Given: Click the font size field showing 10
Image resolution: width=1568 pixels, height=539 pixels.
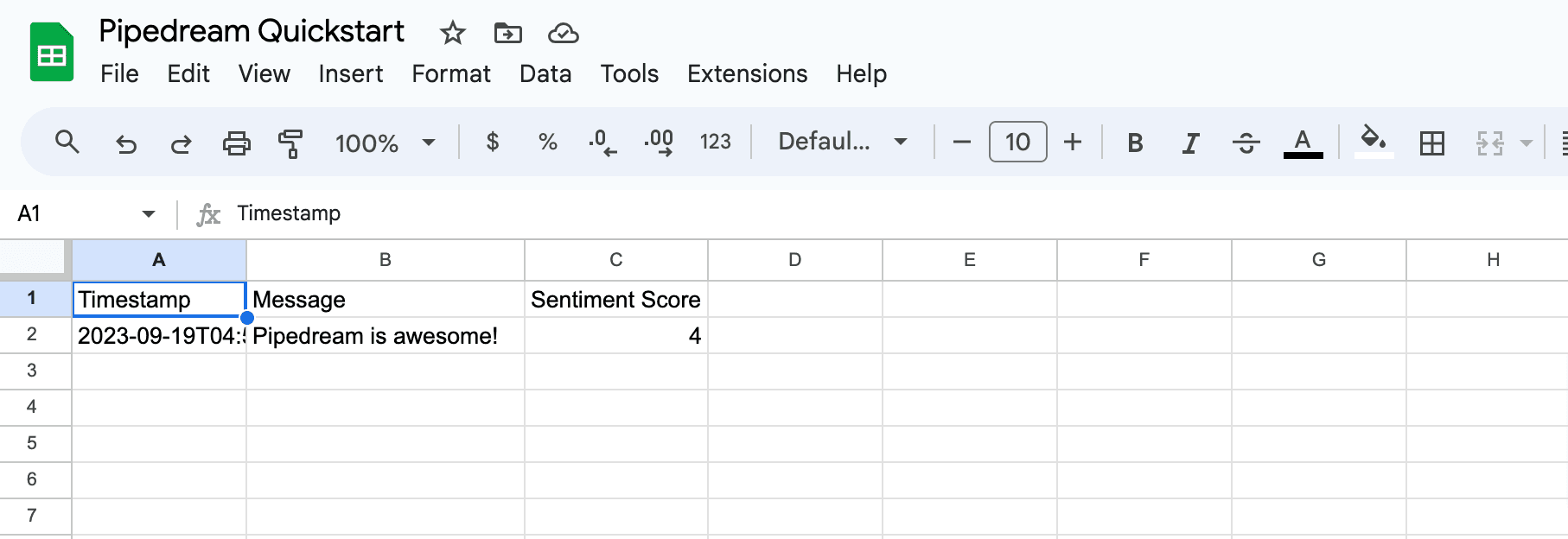Looking at the screenshot, I should (x=1017, y=142).
